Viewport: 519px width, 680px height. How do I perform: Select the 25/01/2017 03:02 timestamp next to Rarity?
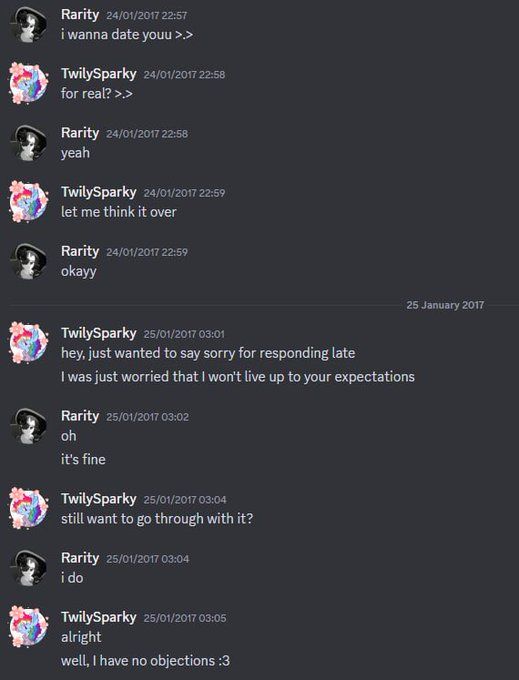147,417
